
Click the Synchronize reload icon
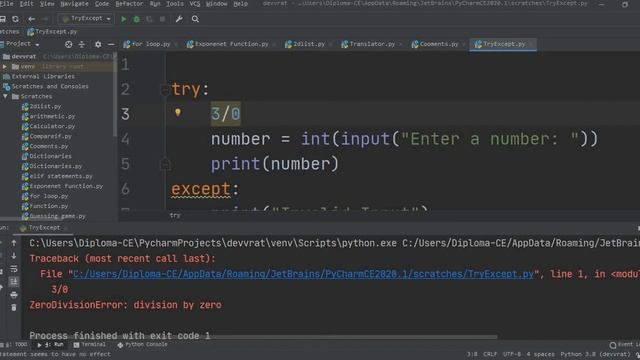pos(16,19)
